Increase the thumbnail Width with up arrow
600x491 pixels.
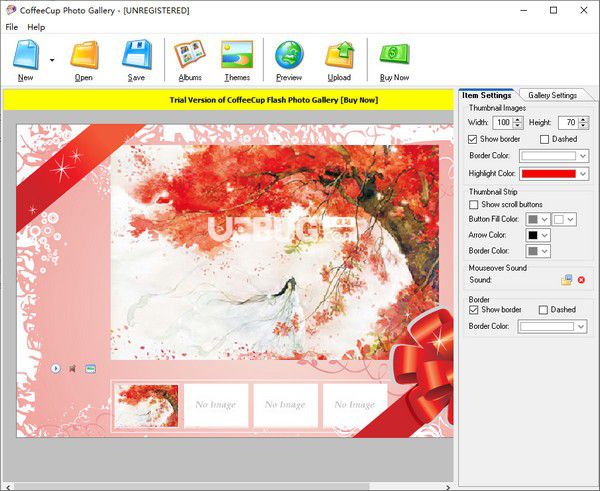point(518,120)
